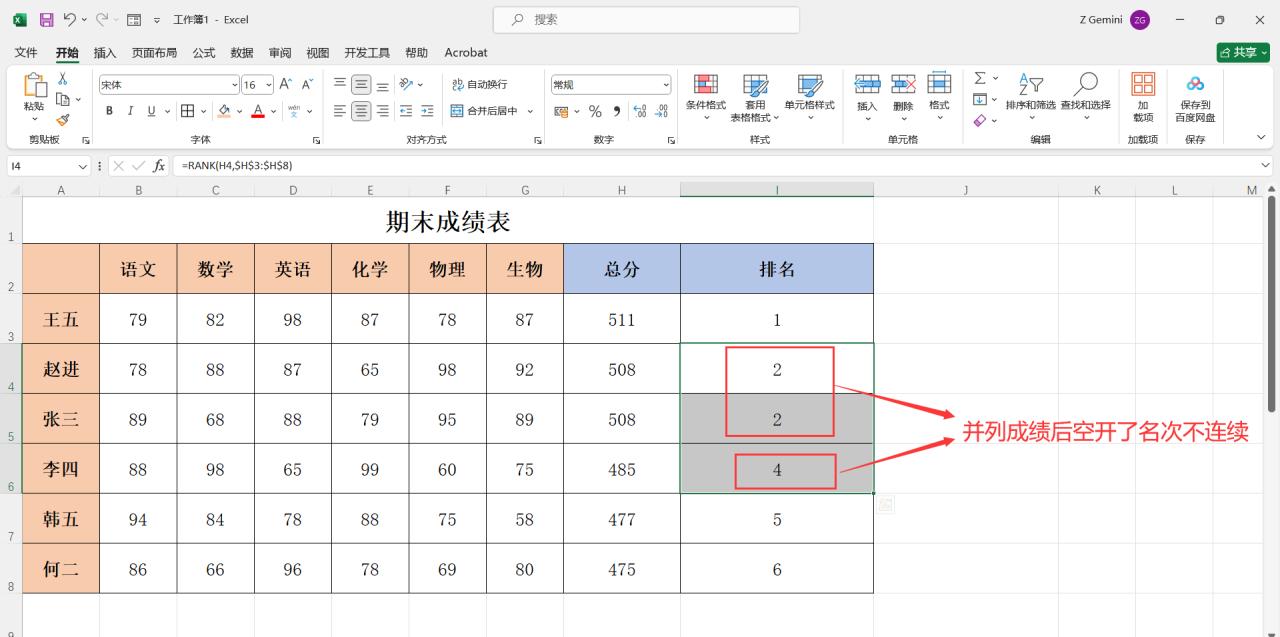The height and width of the screenshot is (637, 1280).
Task: Toggle 自动换行 wrap text
Action: (x=479, y=85)
